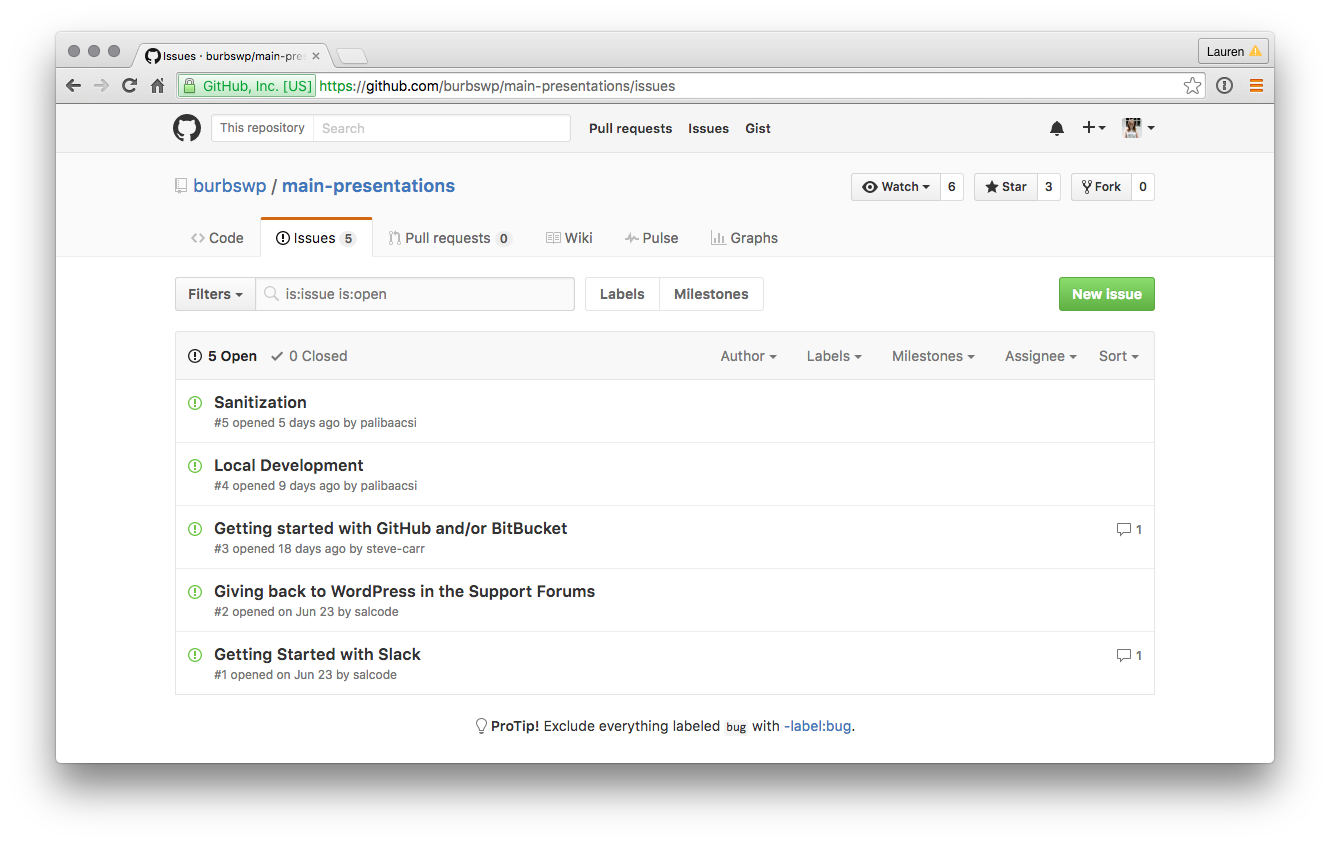Click the This repository search scope label

point(262,128)
